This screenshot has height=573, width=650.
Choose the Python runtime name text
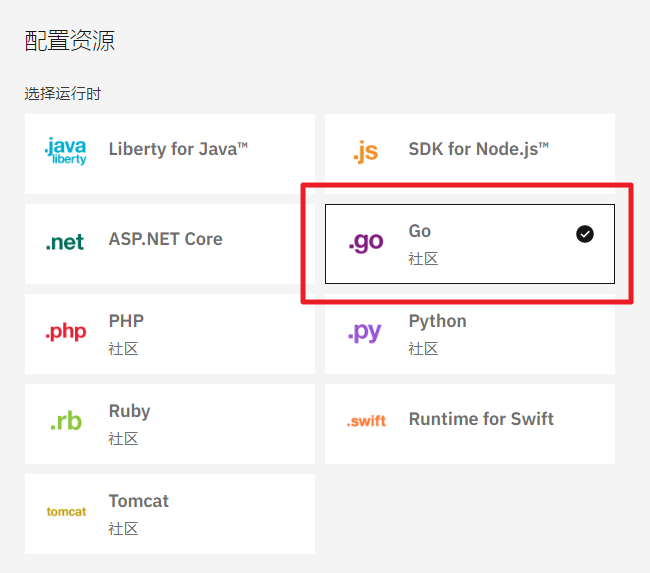point(437,321)
